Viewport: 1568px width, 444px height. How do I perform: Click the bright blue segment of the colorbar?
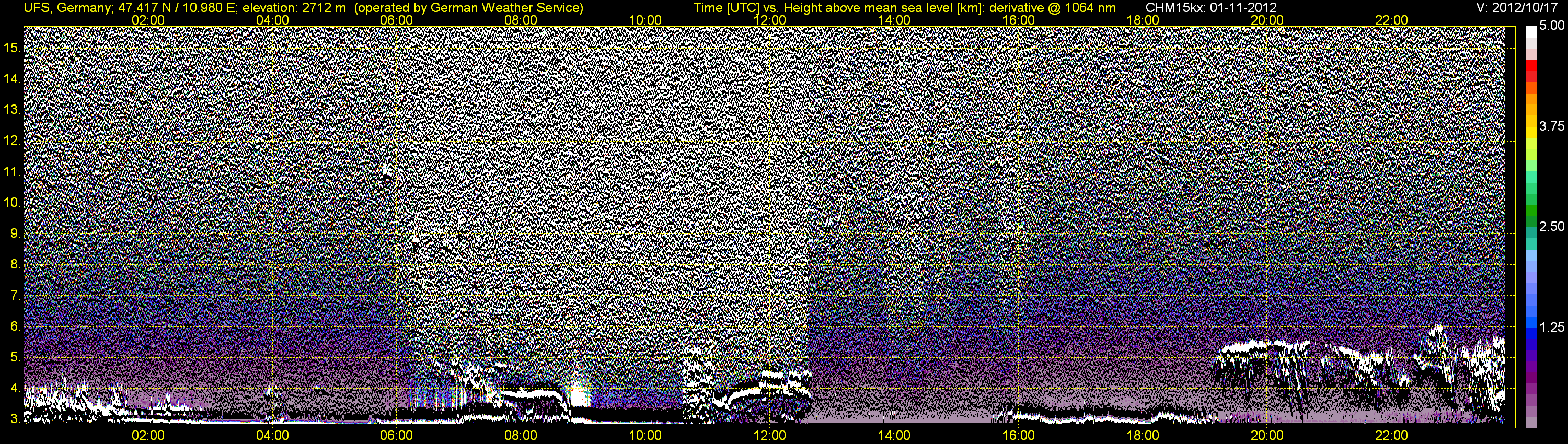pyautogui.click(x=1531, y=321)
